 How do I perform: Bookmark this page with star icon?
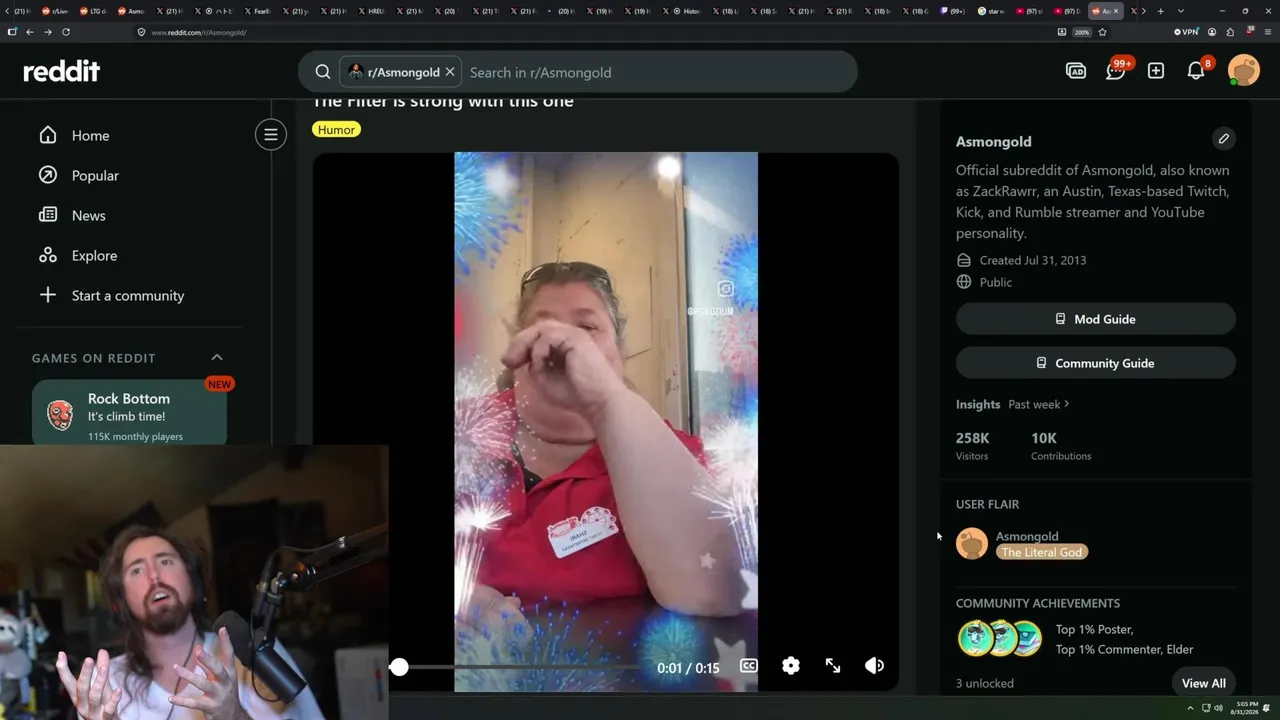coord(1102,32)
